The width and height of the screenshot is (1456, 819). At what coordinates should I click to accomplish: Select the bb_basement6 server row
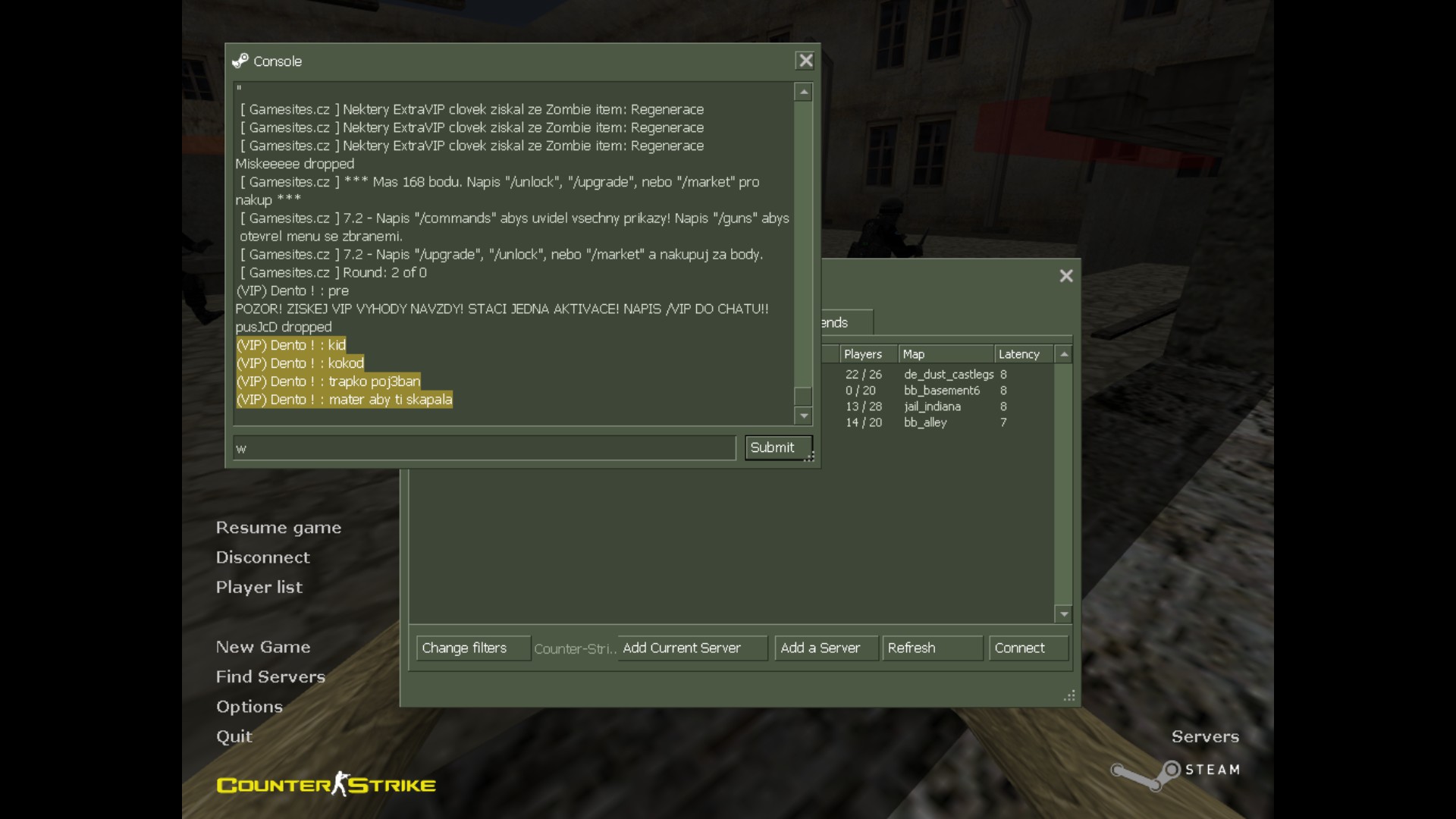(x=938, y=391)
